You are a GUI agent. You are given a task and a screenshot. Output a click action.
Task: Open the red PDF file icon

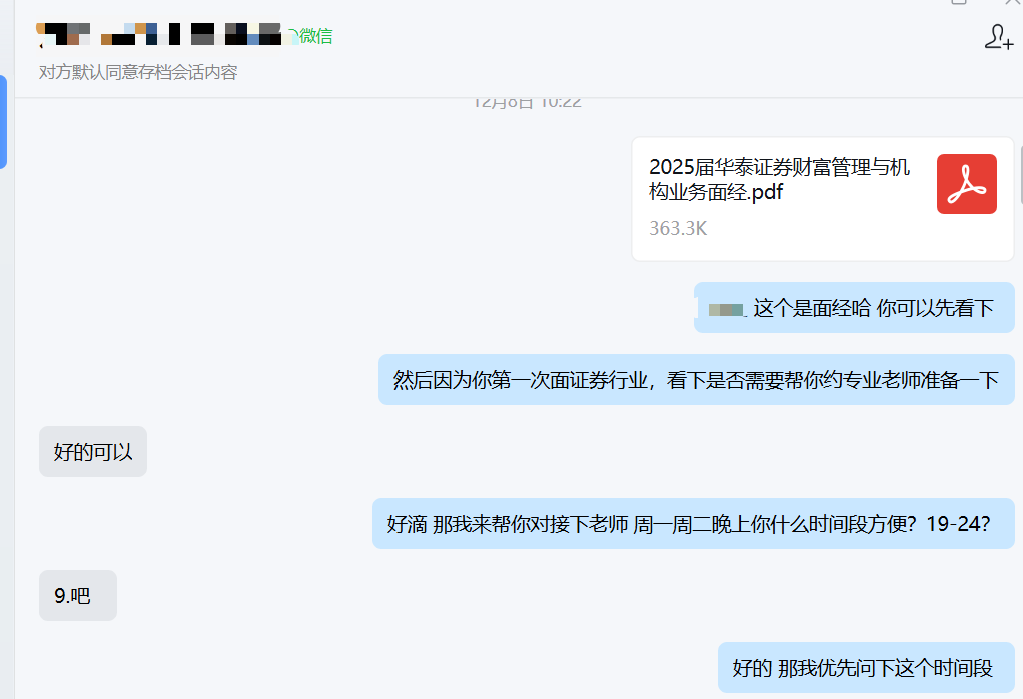coord(966,184)
